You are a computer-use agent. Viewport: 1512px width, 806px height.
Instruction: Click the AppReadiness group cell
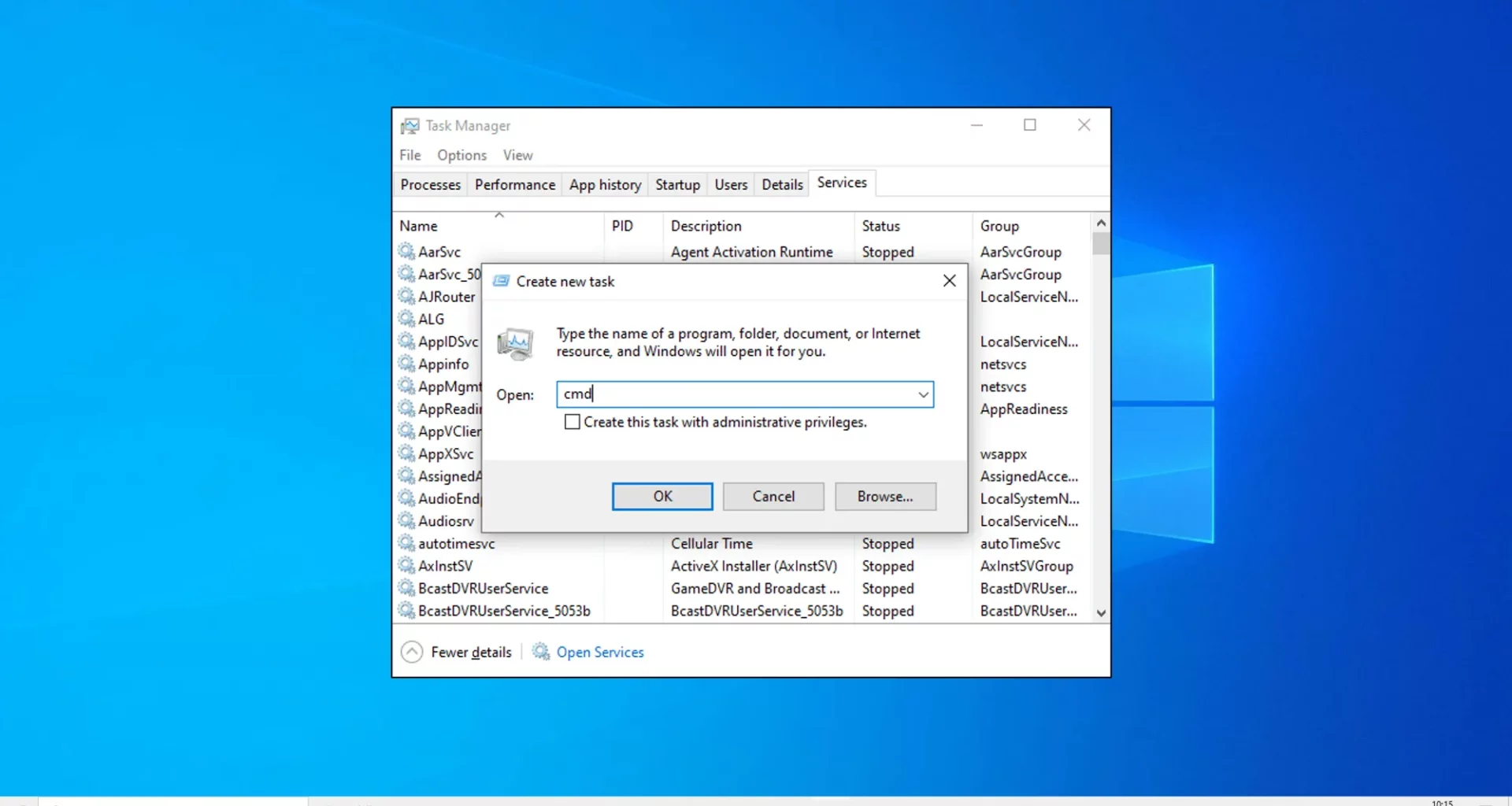(x=1024, y=409)
